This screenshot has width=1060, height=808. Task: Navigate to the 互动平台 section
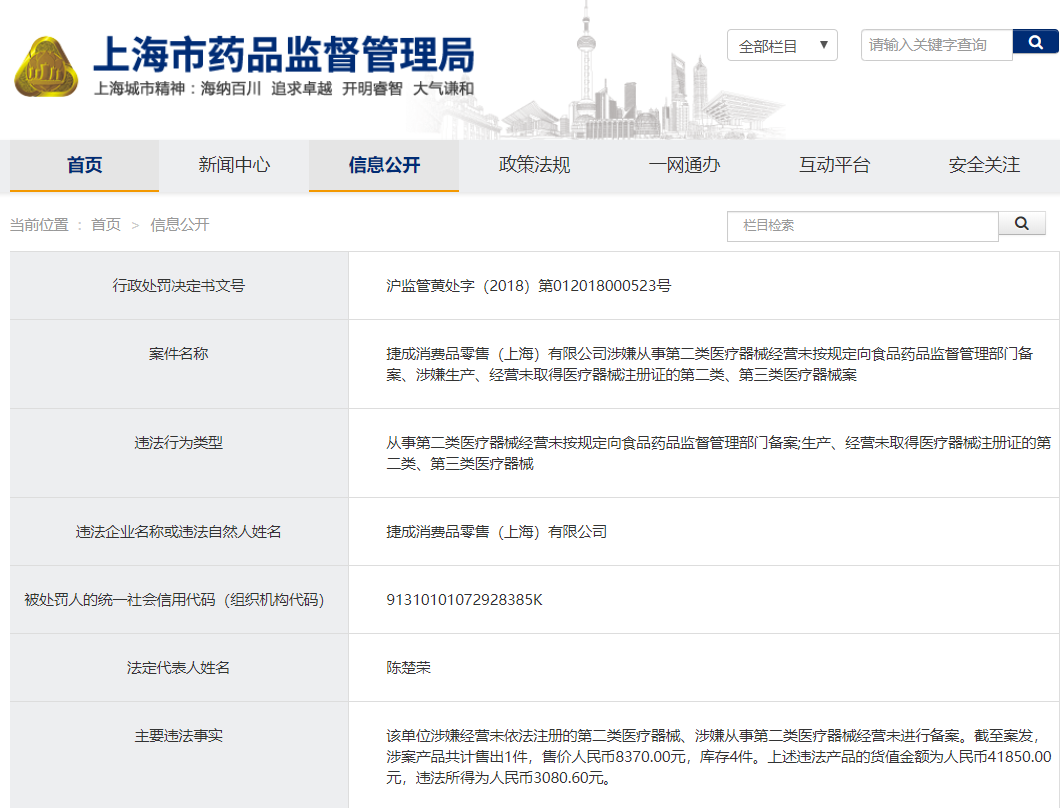[x=834, y=165]
